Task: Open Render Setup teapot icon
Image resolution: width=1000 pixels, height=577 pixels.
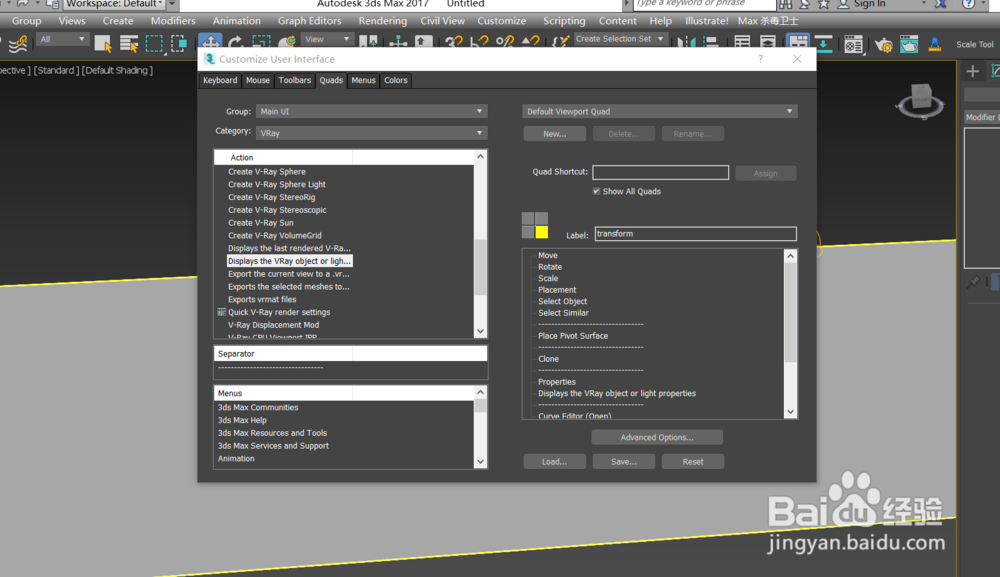Action: point(883,44)
